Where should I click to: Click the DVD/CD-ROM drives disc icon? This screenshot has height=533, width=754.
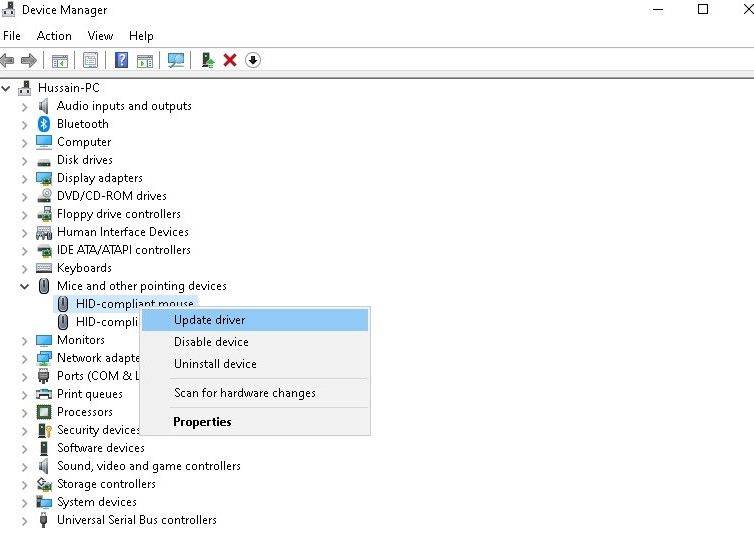coord(44,196)
